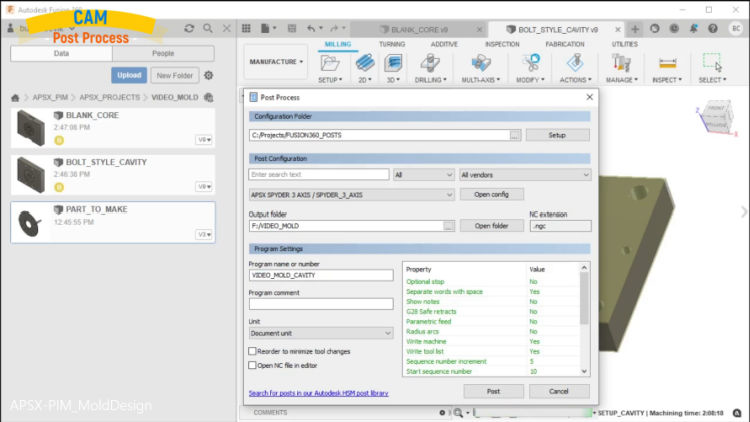Add a new design tab with plus icon
The height and width of the screenshot is (422, 750).
tap(635, 29)
